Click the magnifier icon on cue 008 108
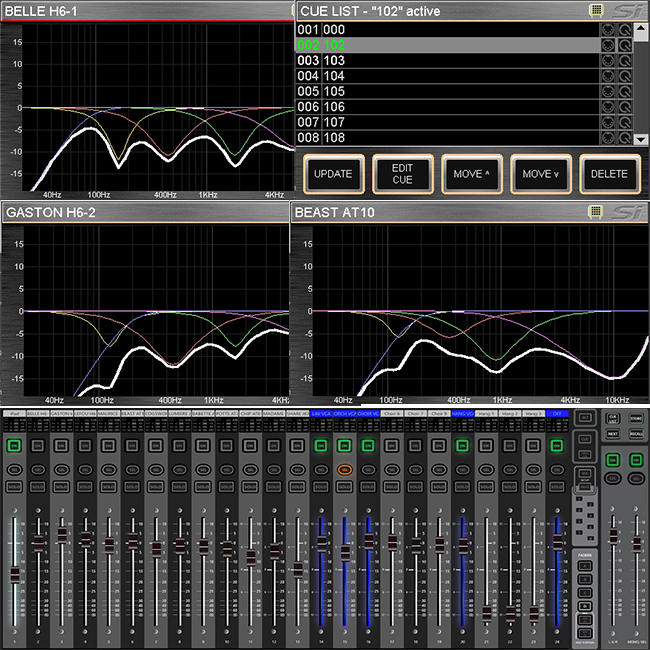This screenshot has height=650, width=650. tap(625, 137)
